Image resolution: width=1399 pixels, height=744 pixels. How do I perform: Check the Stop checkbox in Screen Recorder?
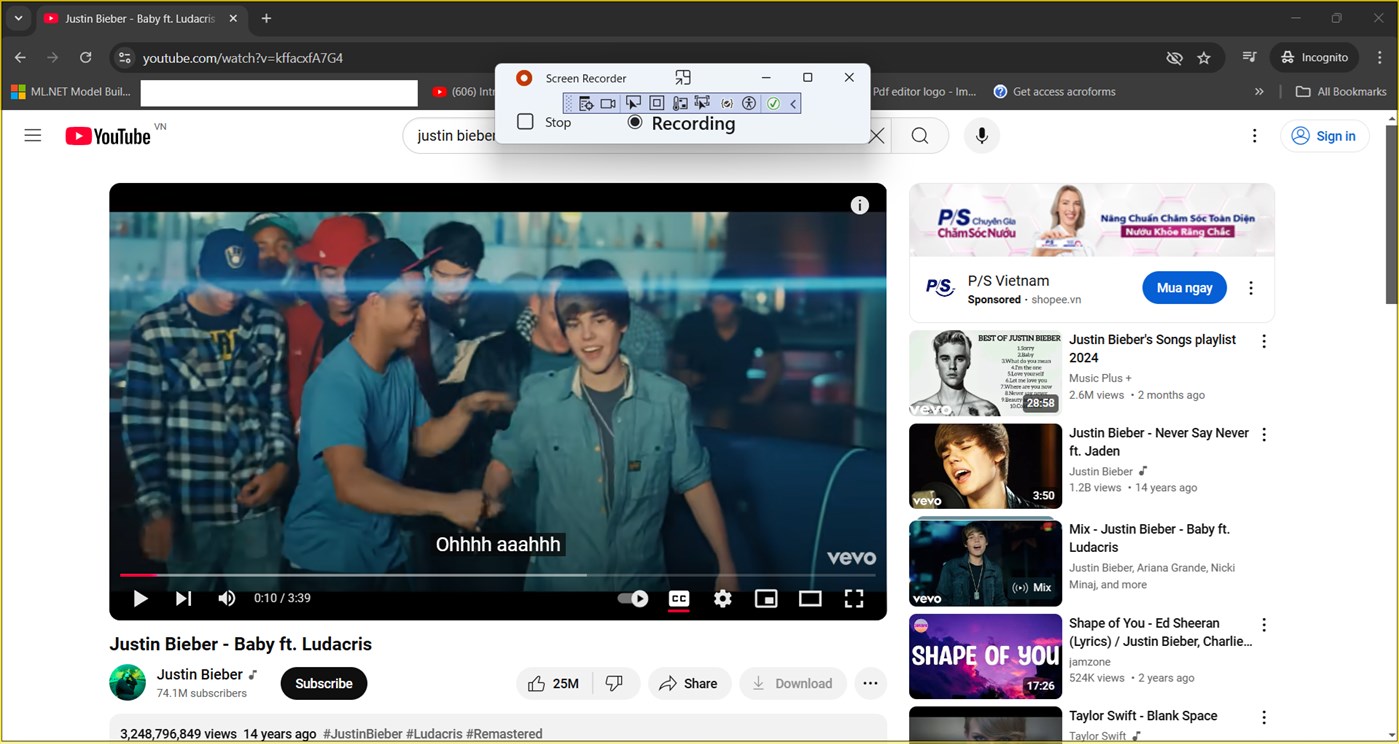tap(525, 121)
